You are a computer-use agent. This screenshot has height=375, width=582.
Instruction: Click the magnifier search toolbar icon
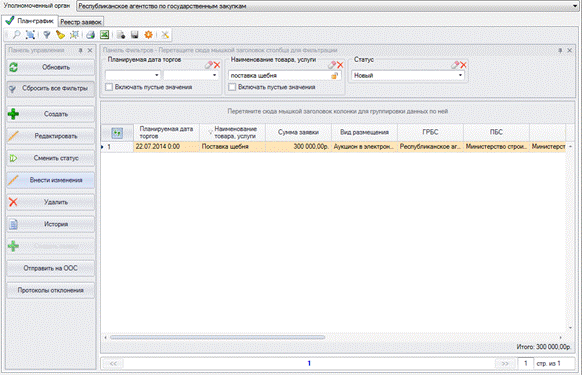pyautogui.click(x=16, y=35)
